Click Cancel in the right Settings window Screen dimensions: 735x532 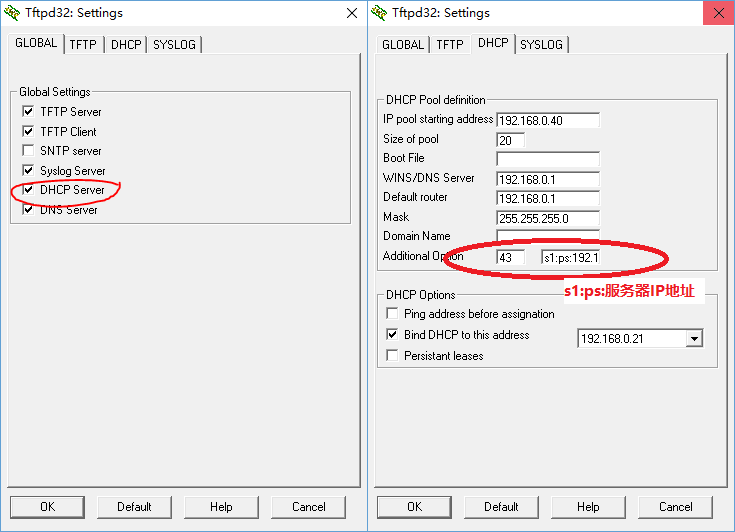tap(675, 507)
